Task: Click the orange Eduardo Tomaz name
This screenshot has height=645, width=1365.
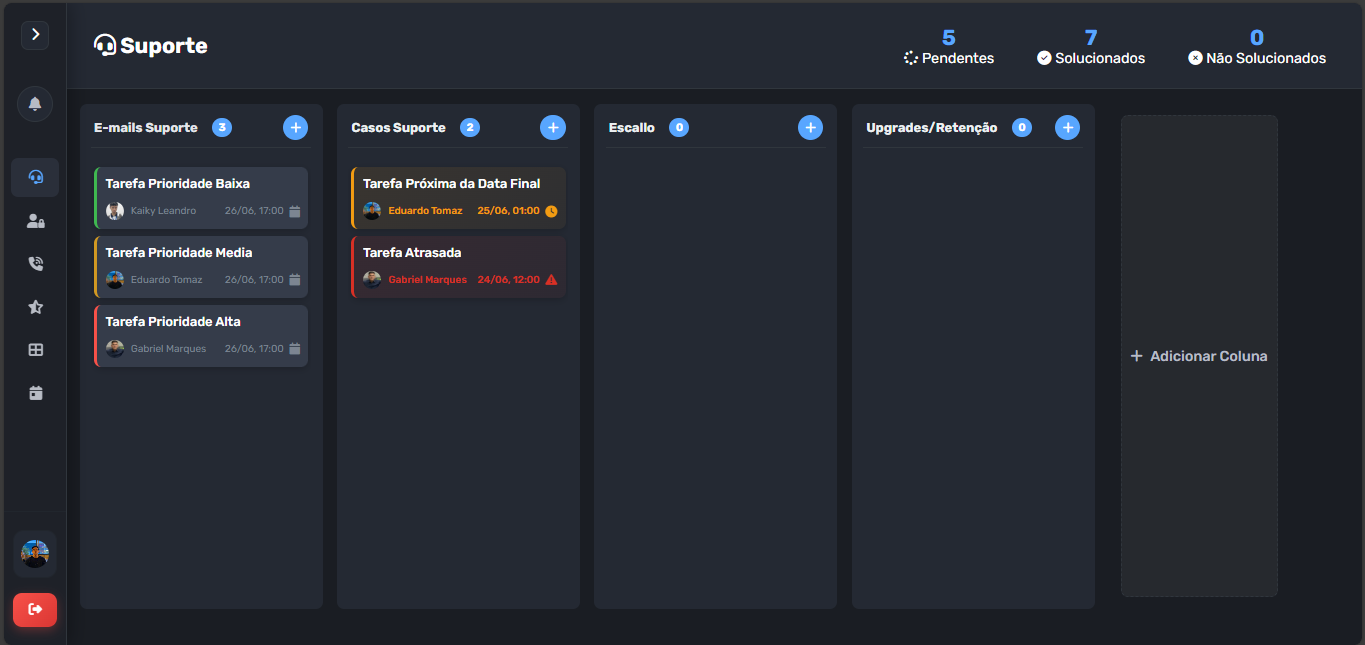Action: coord(426,211)
